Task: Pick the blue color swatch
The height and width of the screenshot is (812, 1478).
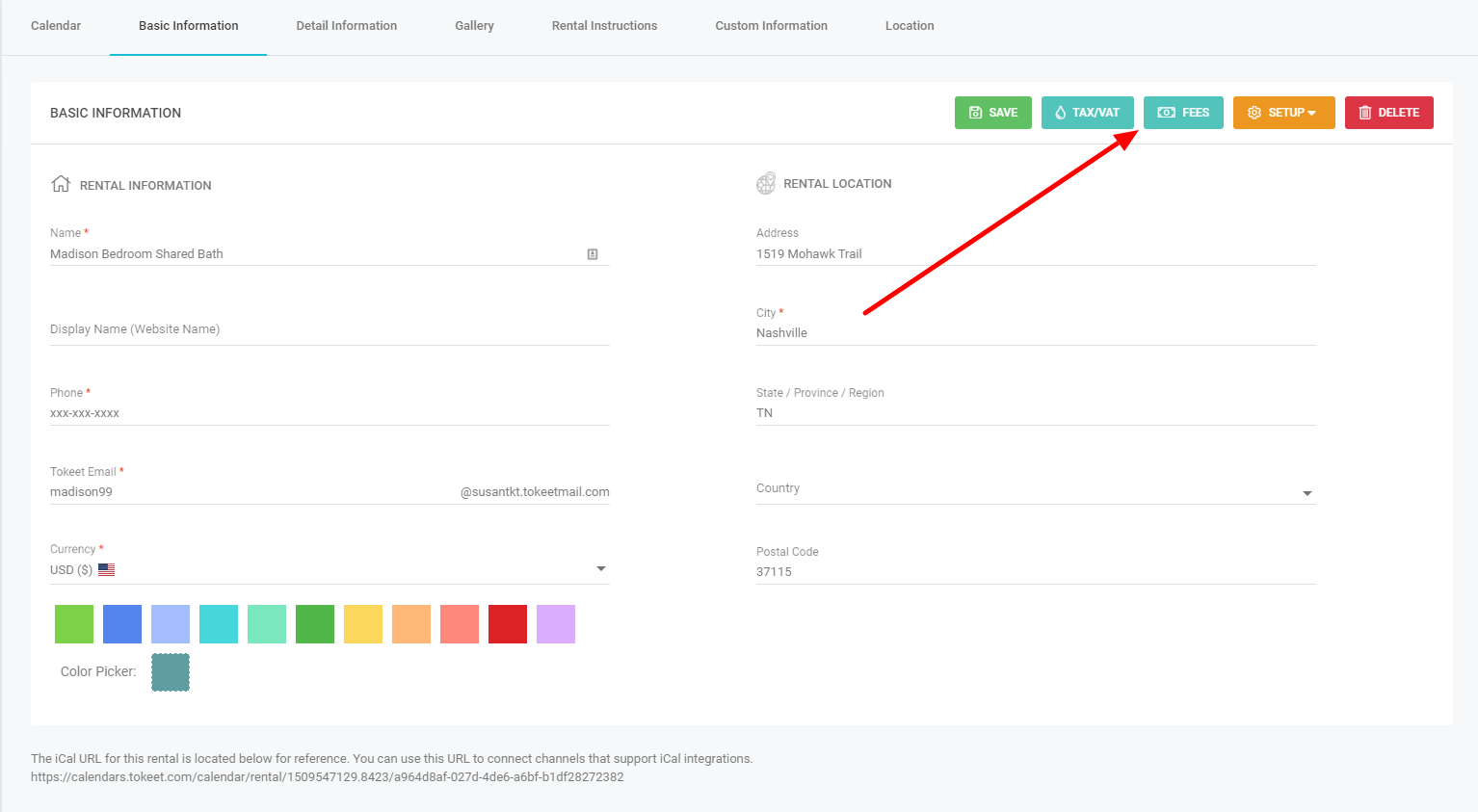Action: (x=122, y=624)
